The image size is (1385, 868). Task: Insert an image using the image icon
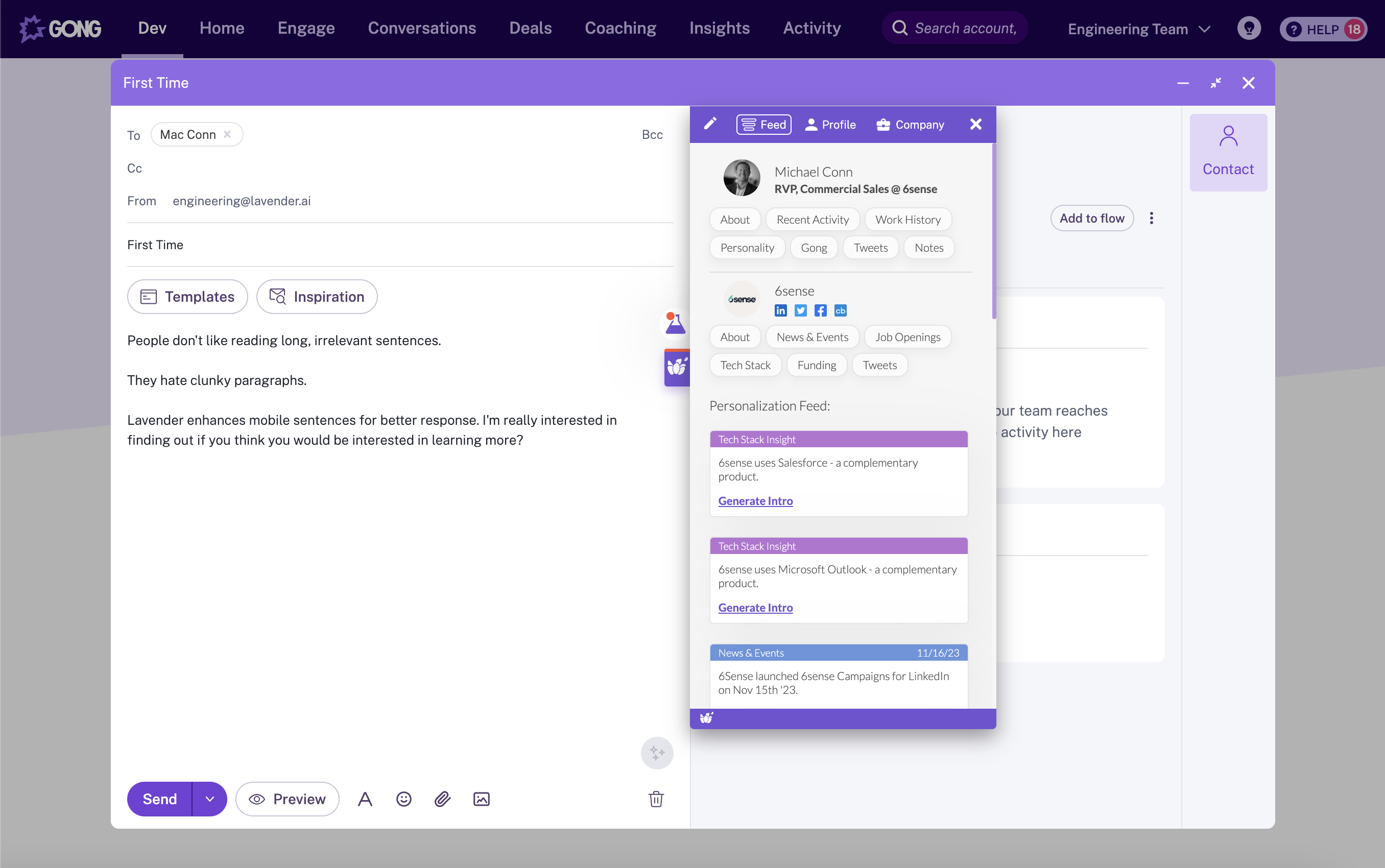coord(481,799)
